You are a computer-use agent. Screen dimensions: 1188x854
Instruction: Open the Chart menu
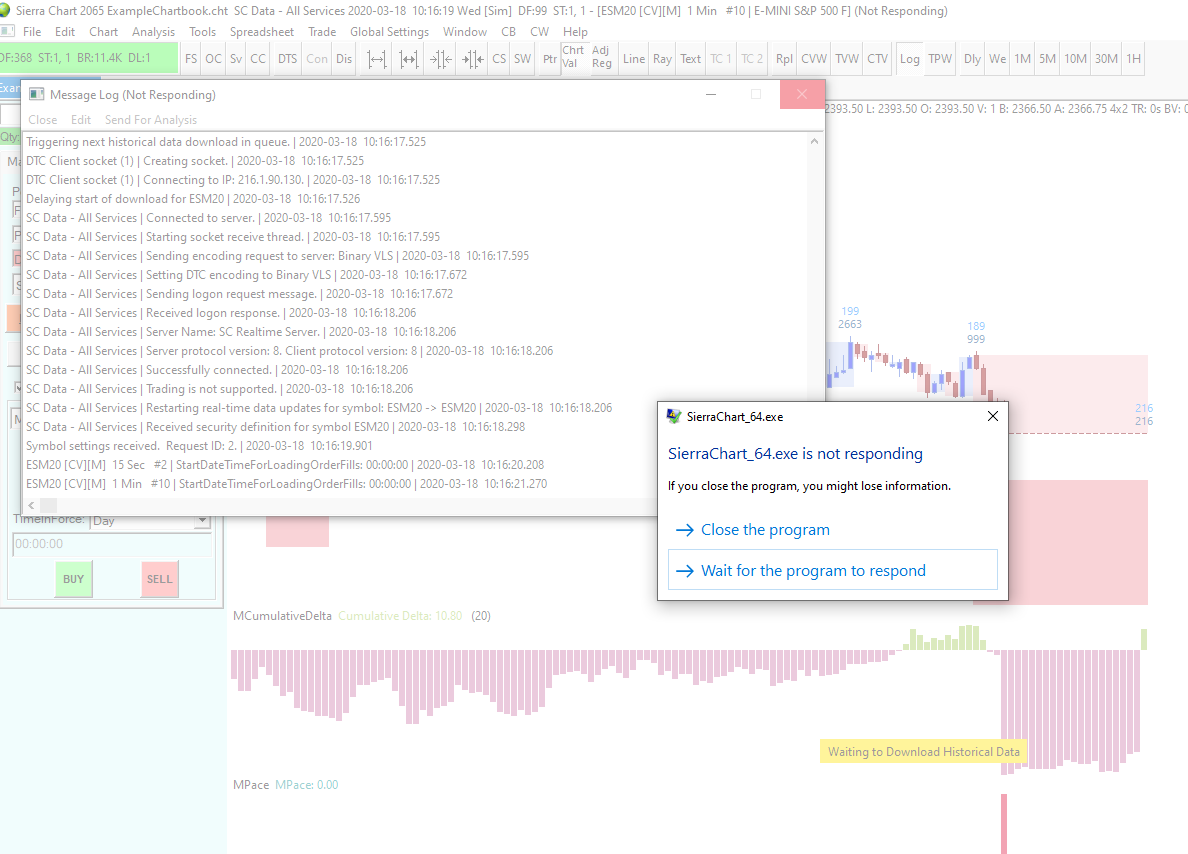tap(103, 32)
